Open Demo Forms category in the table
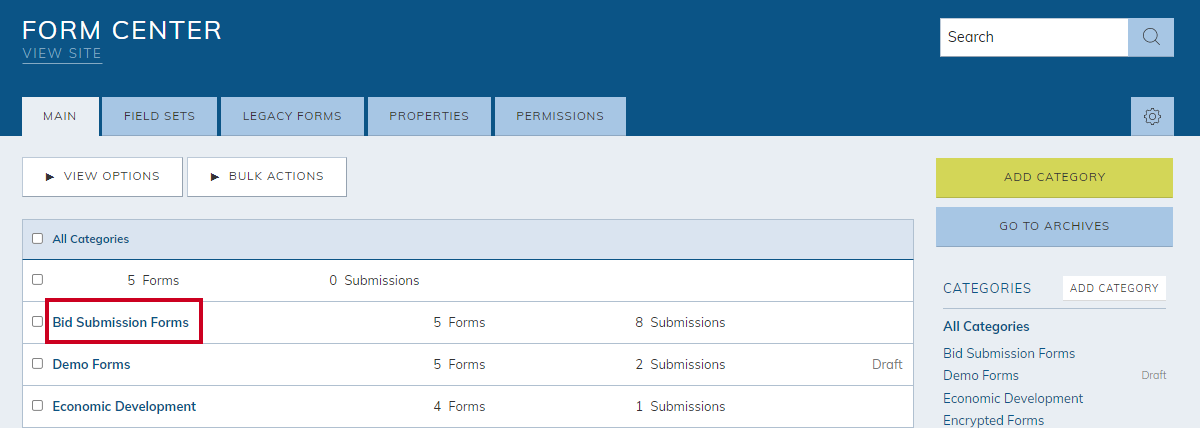Viewport: 1200px width, 428px height. pyautogui.click(x=91, y=364)
